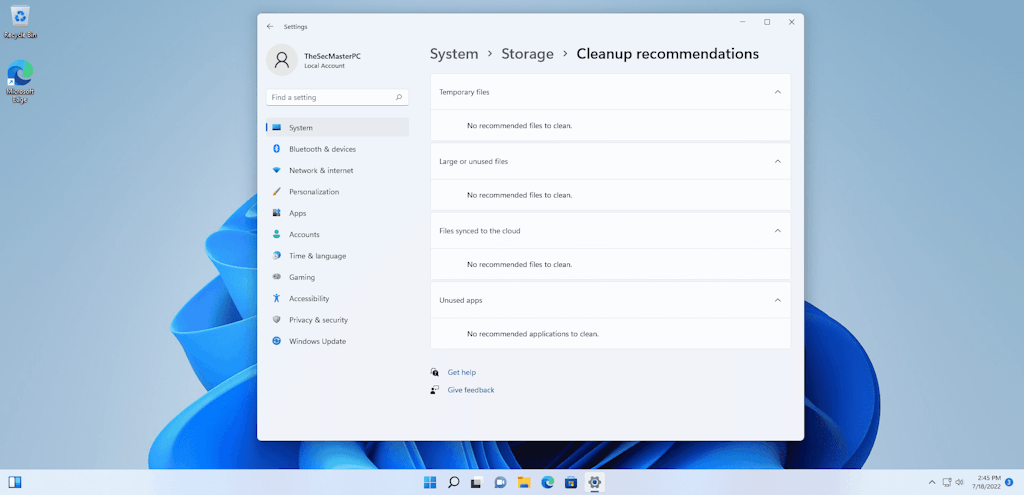This screenshot has height=495, width=1024.
Task: Collapse the Large or unused files section
Action: click(x=777, y=161)
